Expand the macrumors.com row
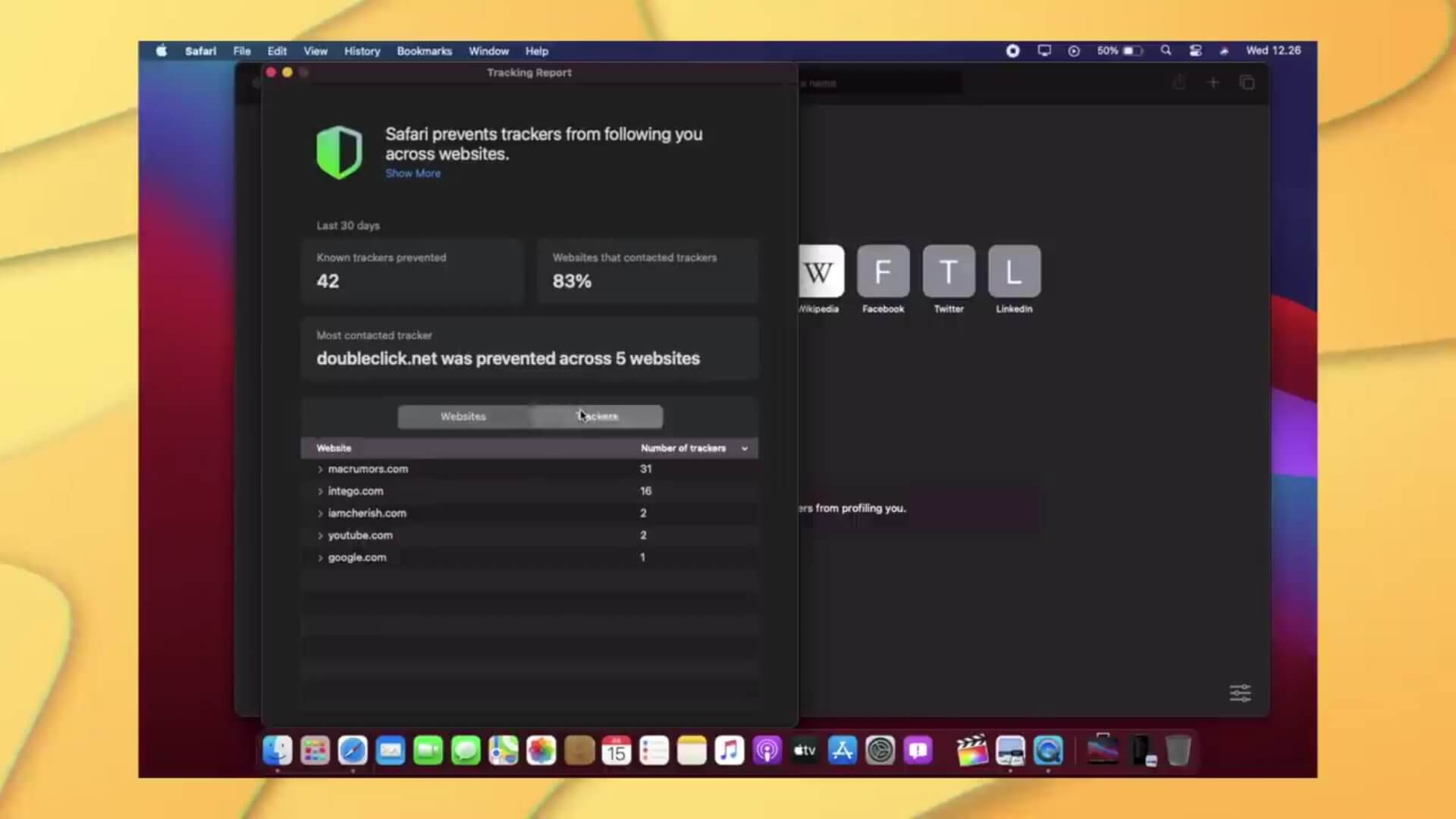The image size is (1456, 819). coord(320,469)
